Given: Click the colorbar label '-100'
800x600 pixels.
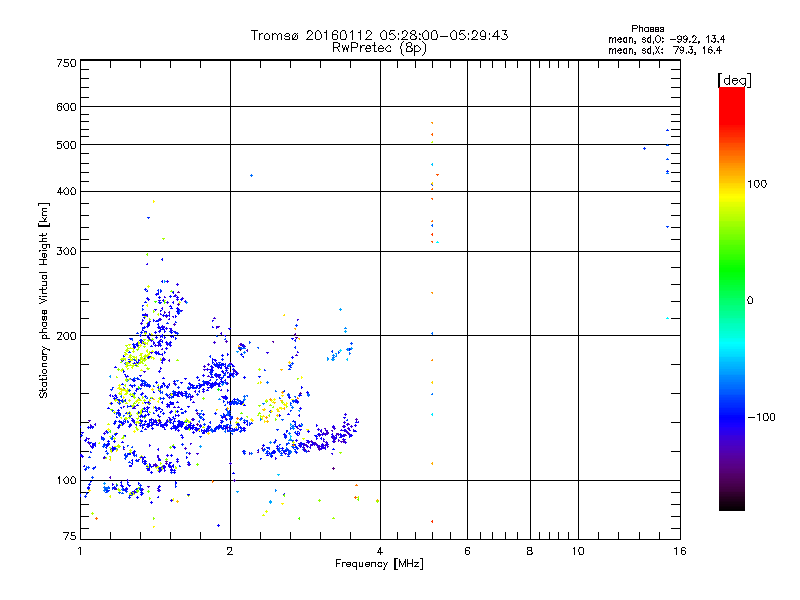Looking at the screenshot, I should [761, 417].
